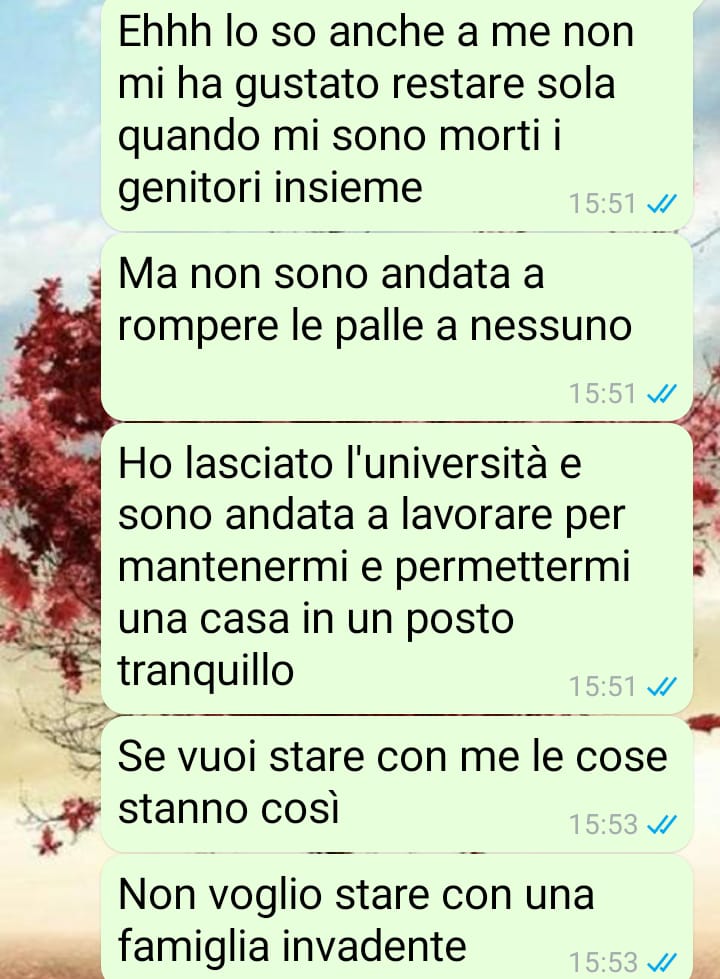Tap the 15:51 timestamp beside 'tranquillo'

(x=602, y=687)
